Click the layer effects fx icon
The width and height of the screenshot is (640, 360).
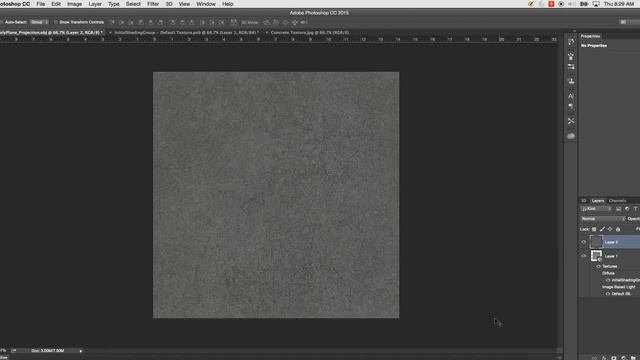click(604, 358)
